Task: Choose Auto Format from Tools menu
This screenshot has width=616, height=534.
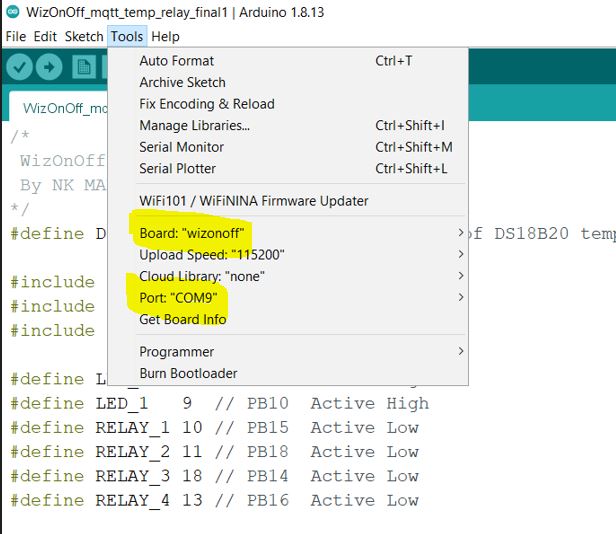Action: point(177,61)
